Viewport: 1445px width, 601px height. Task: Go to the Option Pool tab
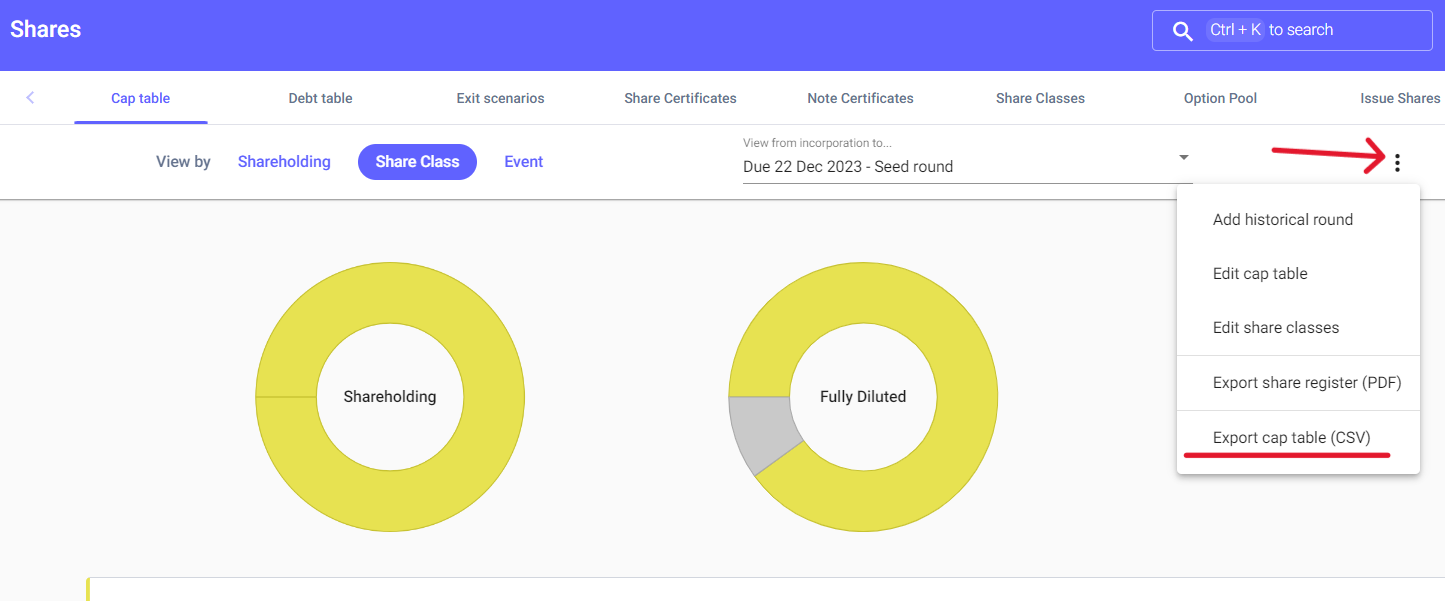click(x=1220, y=98)
